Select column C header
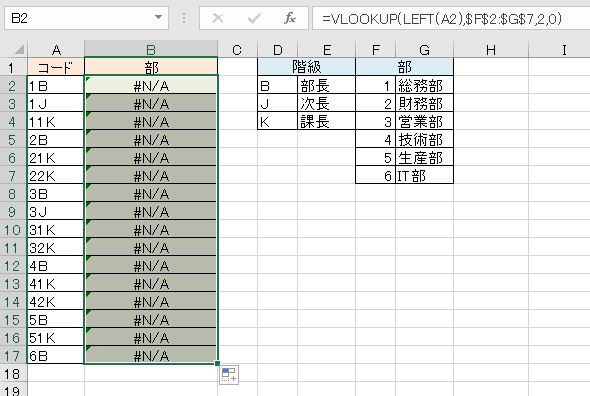This screenshot has height=396, width=590. coord(237,49)
